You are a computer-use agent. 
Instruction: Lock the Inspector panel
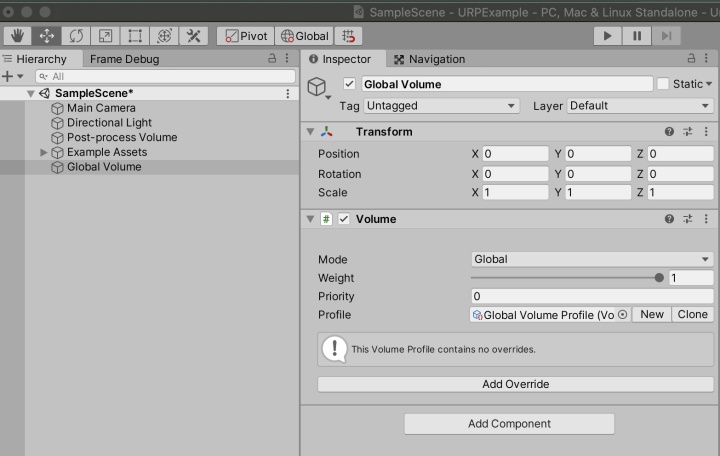pyautogui.click(x=691, y=58)
